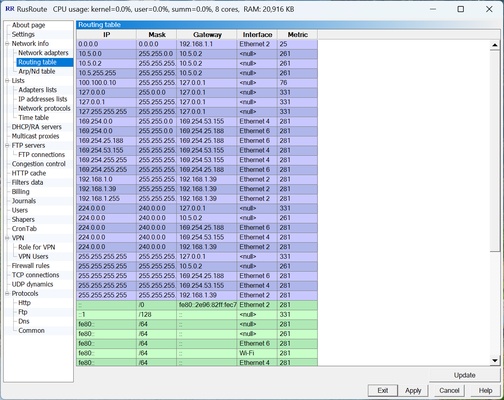504x400 pixels.
Task: Select VPN Users in the tree
Action: click(33, 256)
